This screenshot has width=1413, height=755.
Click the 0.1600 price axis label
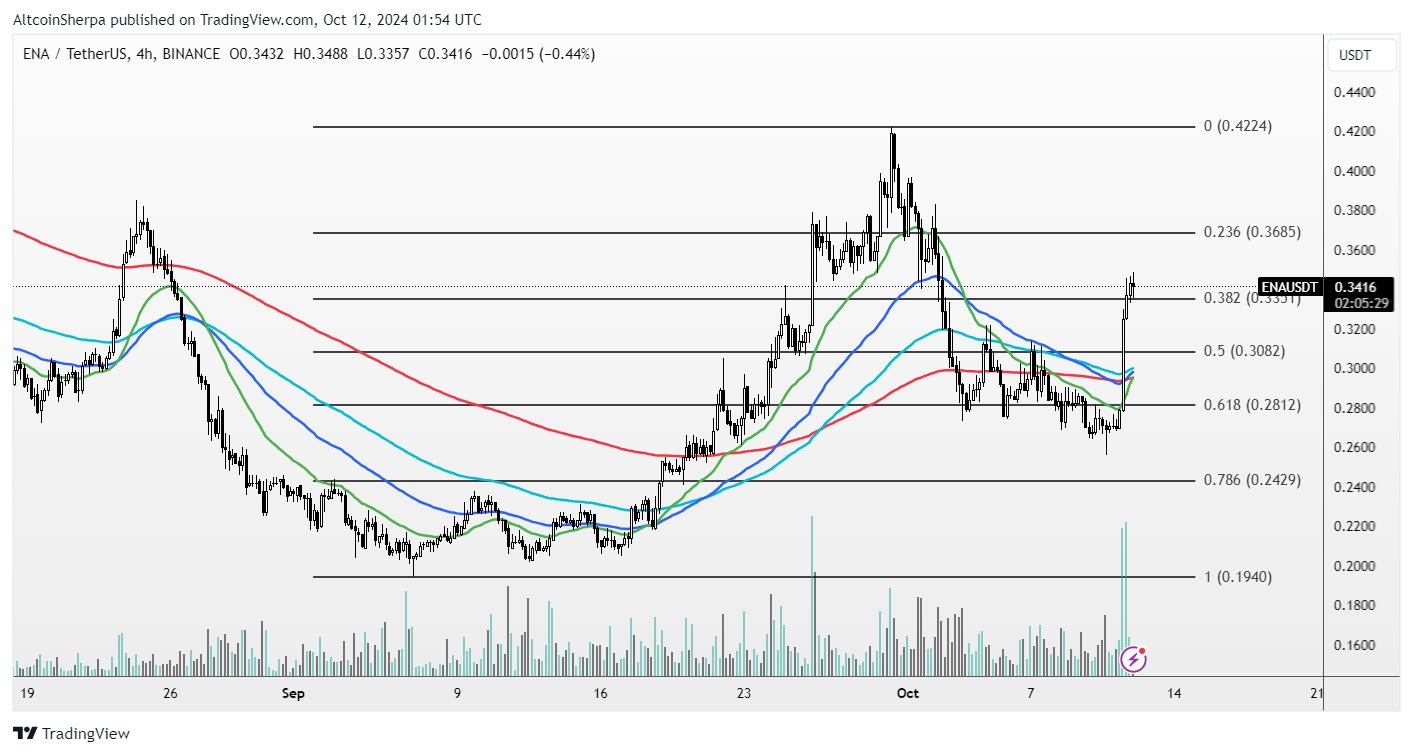click(x=1354, y=645)
